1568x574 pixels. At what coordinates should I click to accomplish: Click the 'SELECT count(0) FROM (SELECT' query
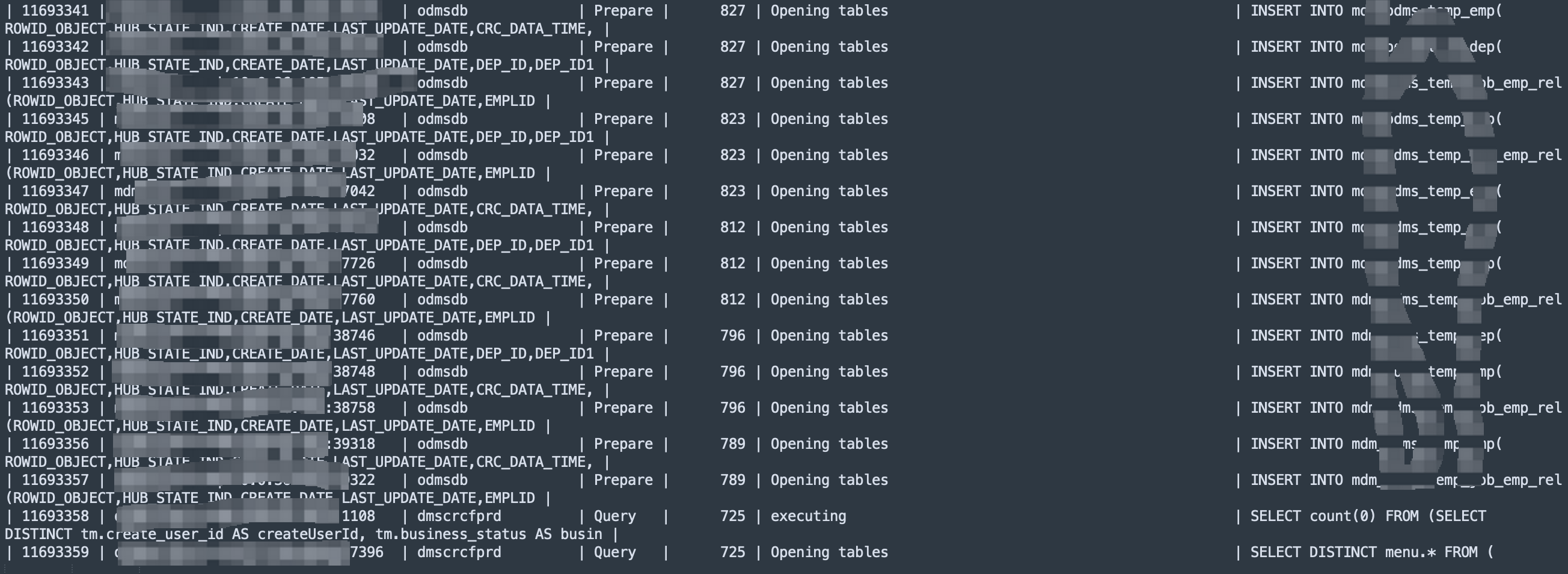point(1368,517)
